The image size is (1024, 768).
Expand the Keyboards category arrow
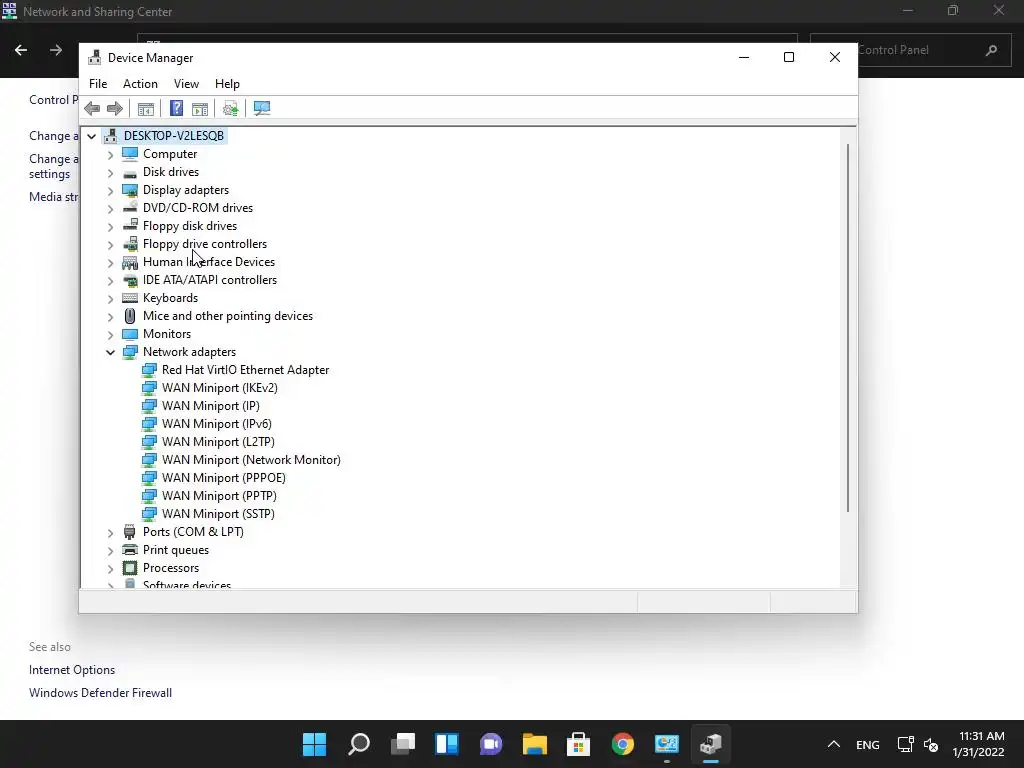(110, 299)
